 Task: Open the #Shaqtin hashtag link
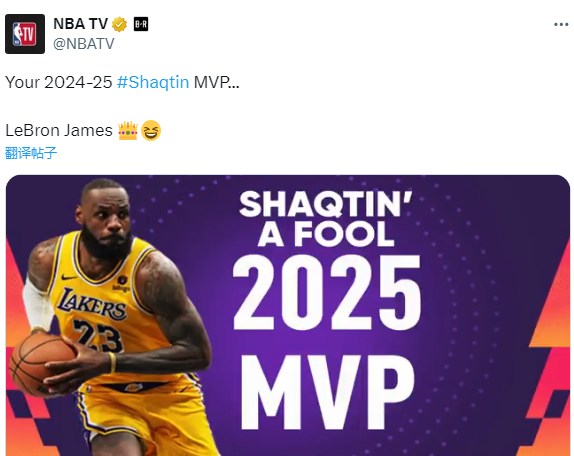tap(153, 82)
